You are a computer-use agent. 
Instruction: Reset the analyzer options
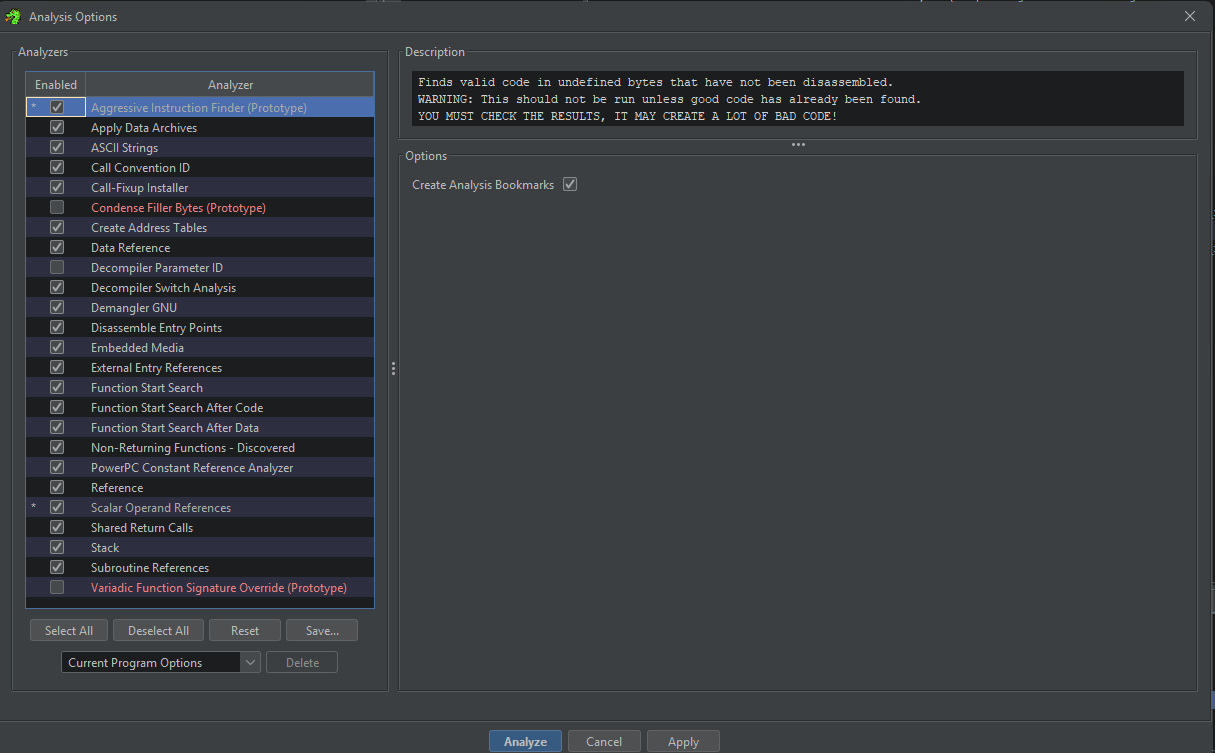coord(244,630)
